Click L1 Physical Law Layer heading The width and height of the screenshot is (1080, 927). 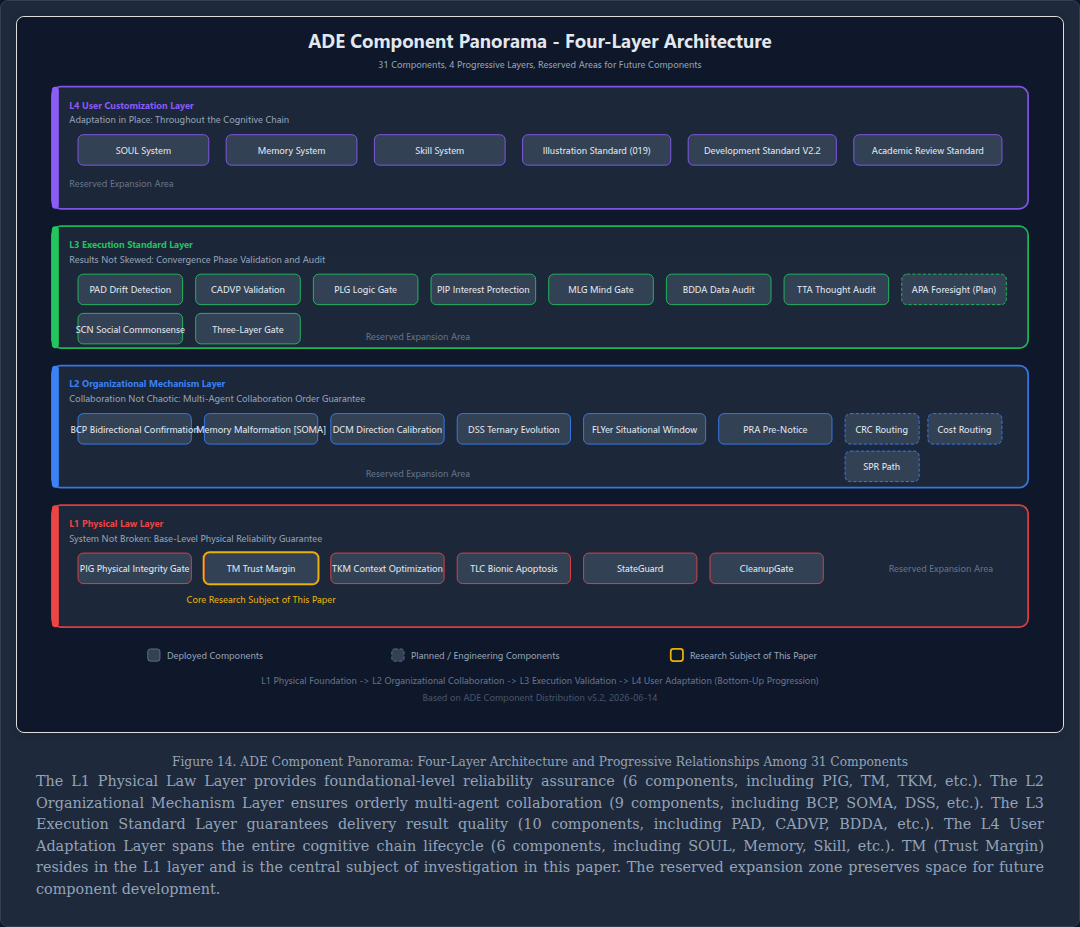click(116, 523)
